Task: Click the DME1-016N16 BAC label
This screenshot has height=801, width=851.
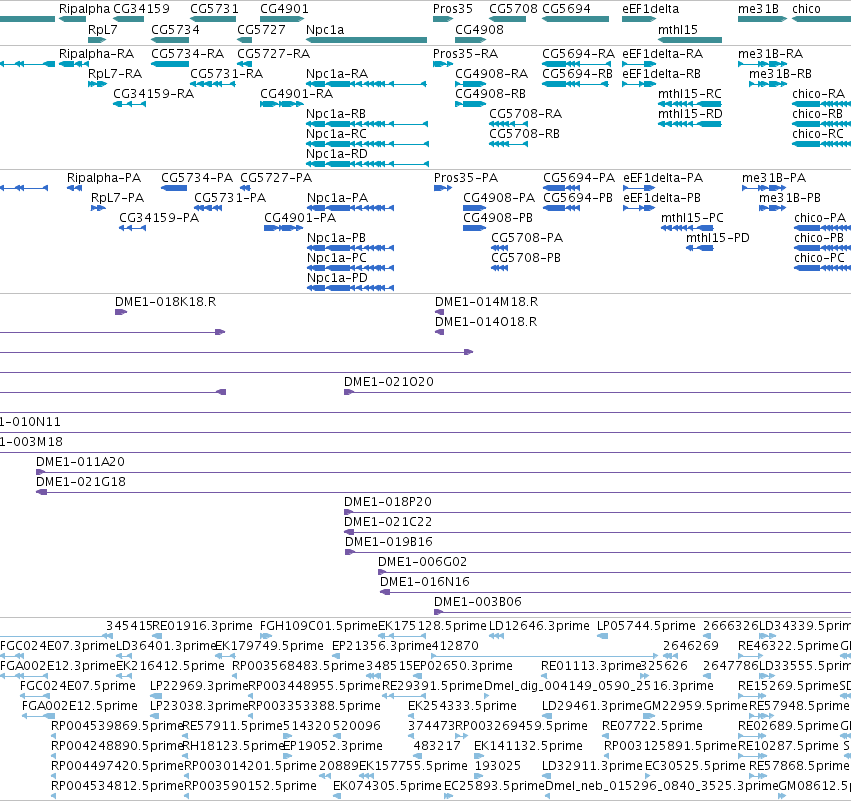Action: tap(424, 582)
